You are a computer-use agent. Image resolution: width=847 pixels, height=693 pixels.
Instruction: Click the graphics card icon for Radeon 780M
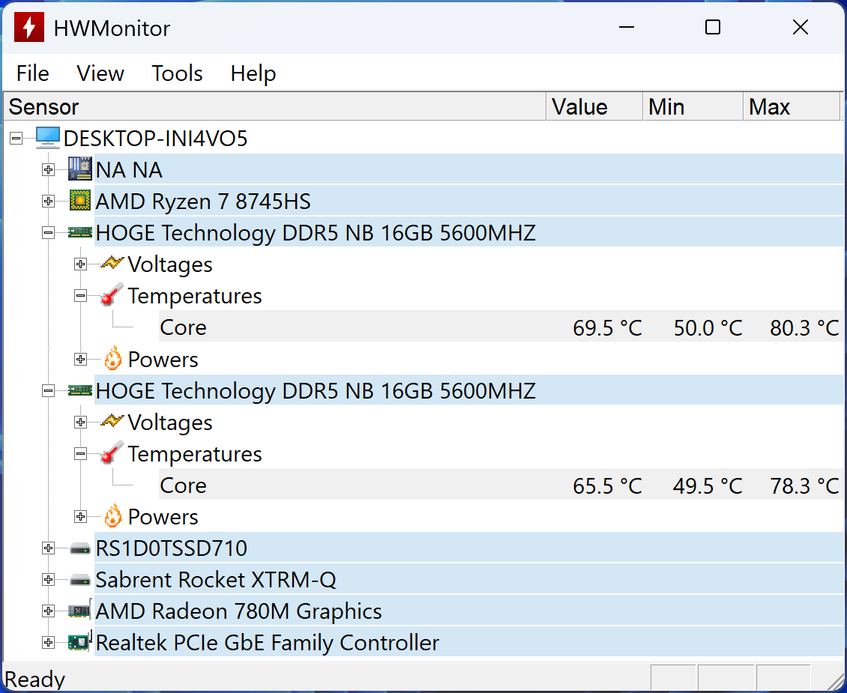pos(79,611)
